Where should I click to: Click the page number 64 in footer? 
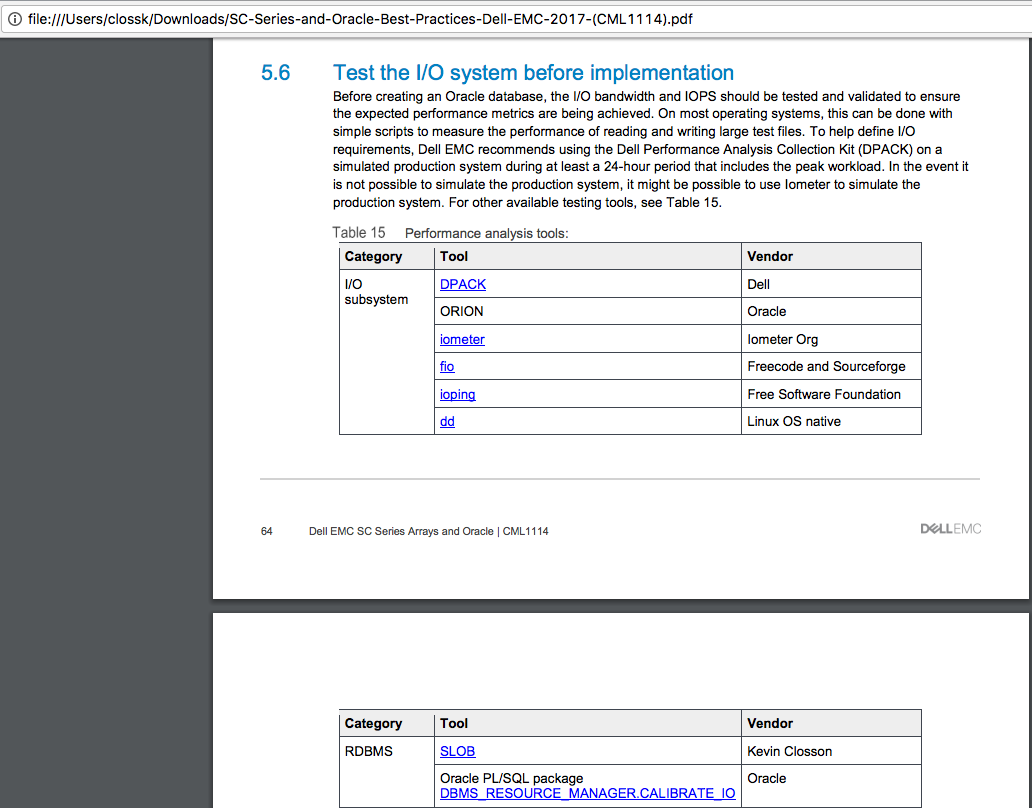pos(267,531)
